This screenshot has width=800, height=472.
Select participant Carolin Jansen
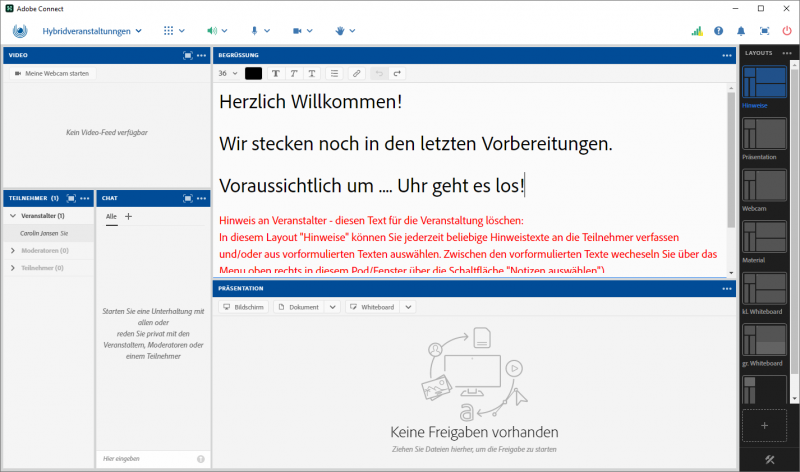pos(49,233)
